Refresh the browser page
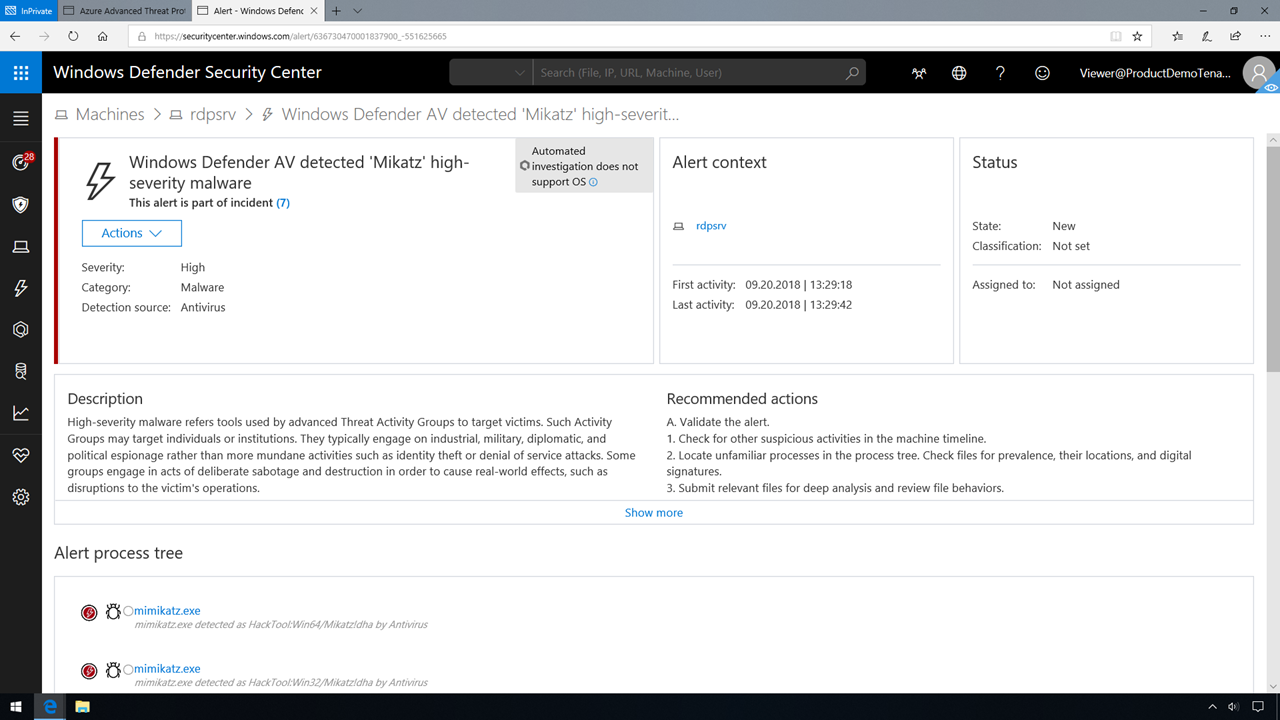This screenshot has width=1280, height=720. pyautogui.click(x=73, y=36)
